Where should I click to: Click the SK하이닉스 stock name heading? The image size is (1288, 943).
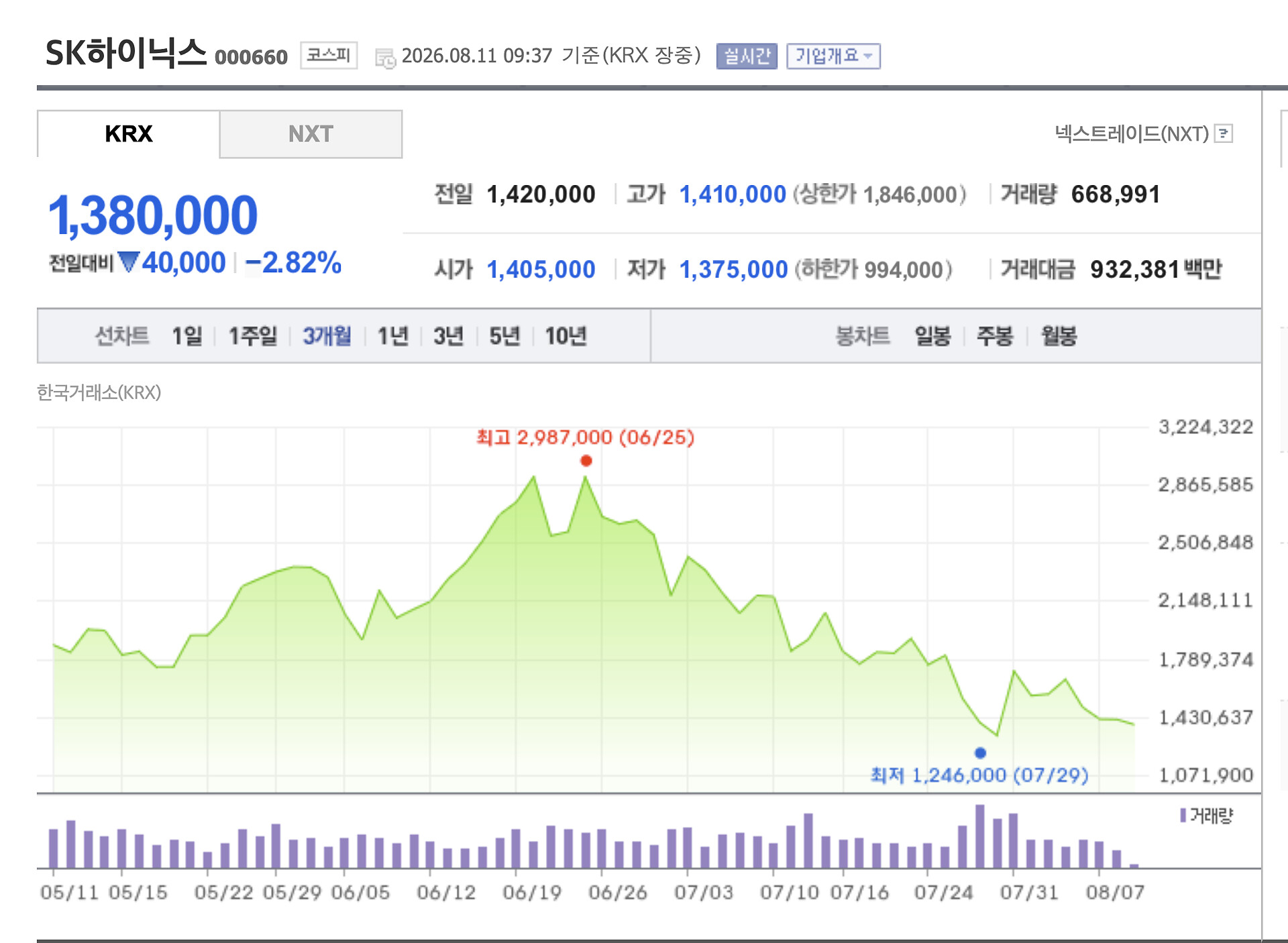click(125, 53)
